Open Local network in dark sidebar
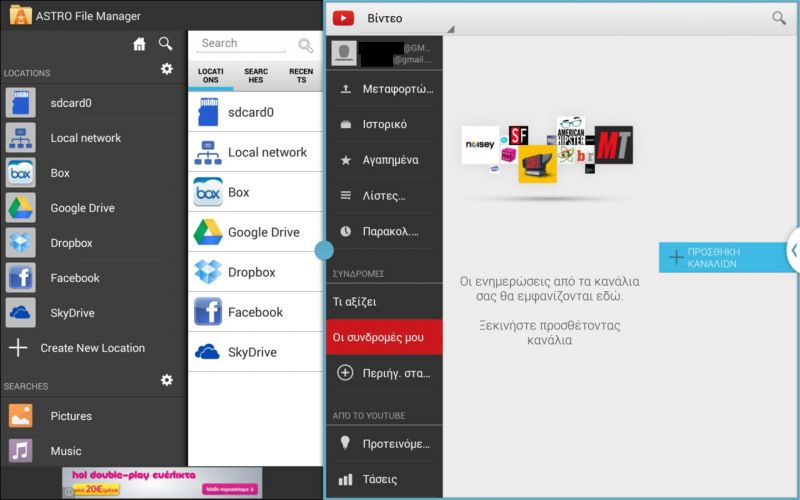800x500 pixels. click(x=93, y=138)
